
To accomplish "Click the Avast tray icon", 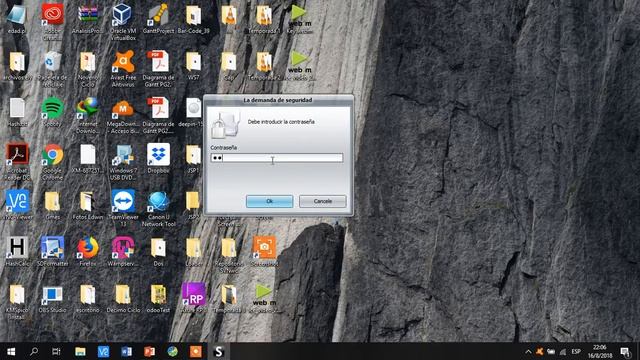I will point(540,351).
